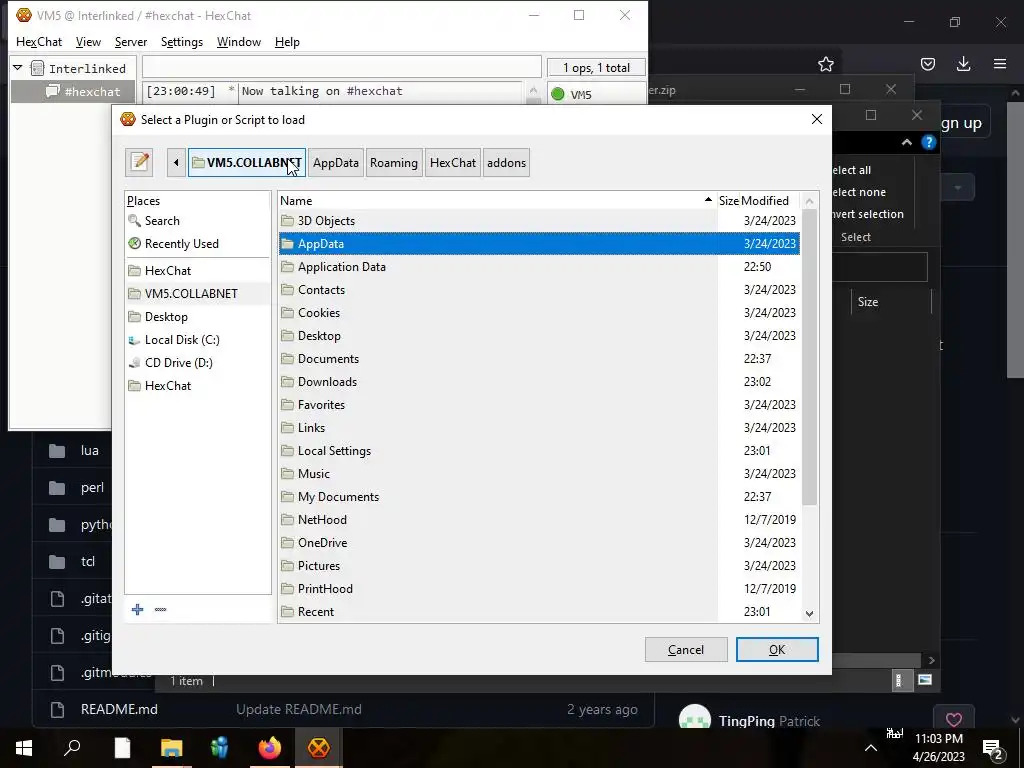Open File Explorer from taskbar

[171, 748]
